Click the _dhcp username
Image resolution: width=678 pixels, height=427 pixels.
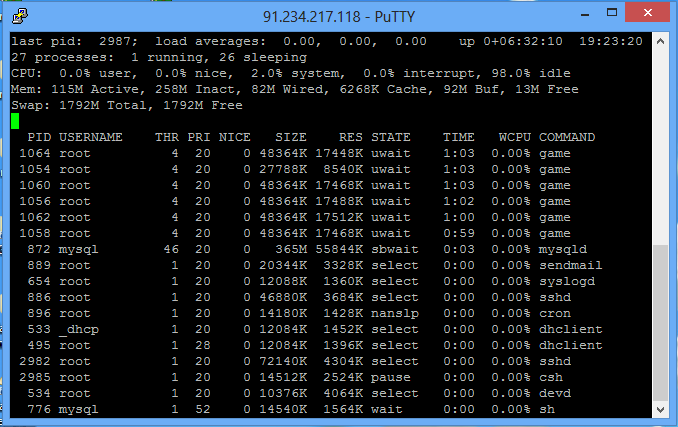79,330
